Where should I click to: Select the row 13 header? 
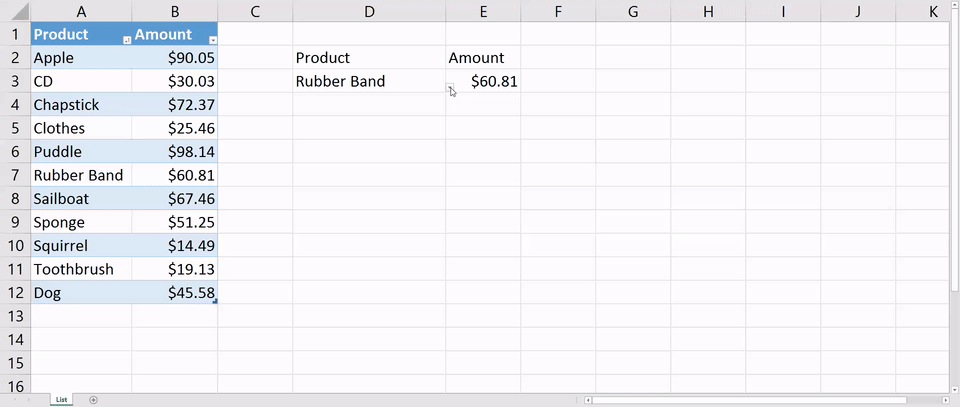coord(15,316)
